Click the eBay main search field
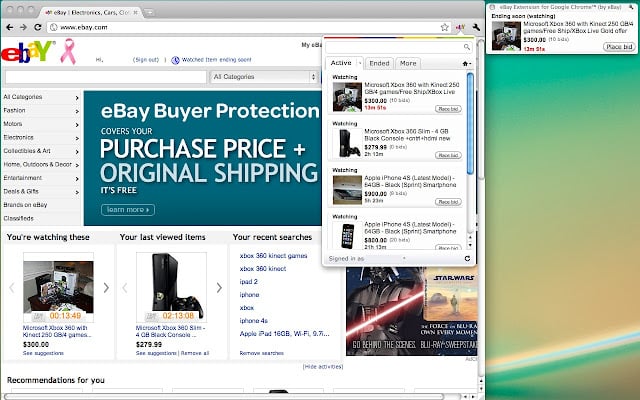This screenshot has width=640, height=400. [x=106, y=77]
